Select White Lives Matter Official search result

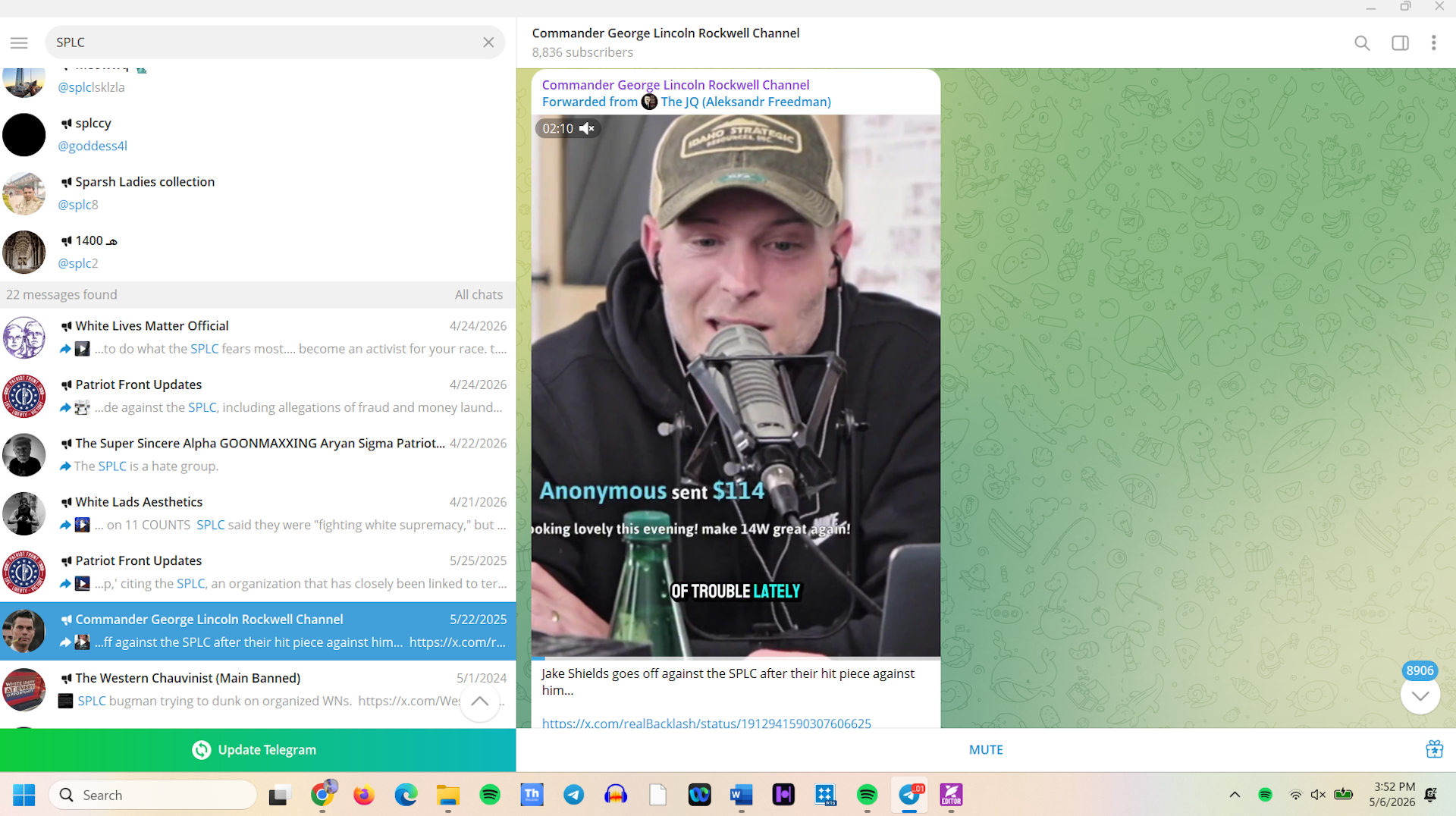(x=258, y=337)
